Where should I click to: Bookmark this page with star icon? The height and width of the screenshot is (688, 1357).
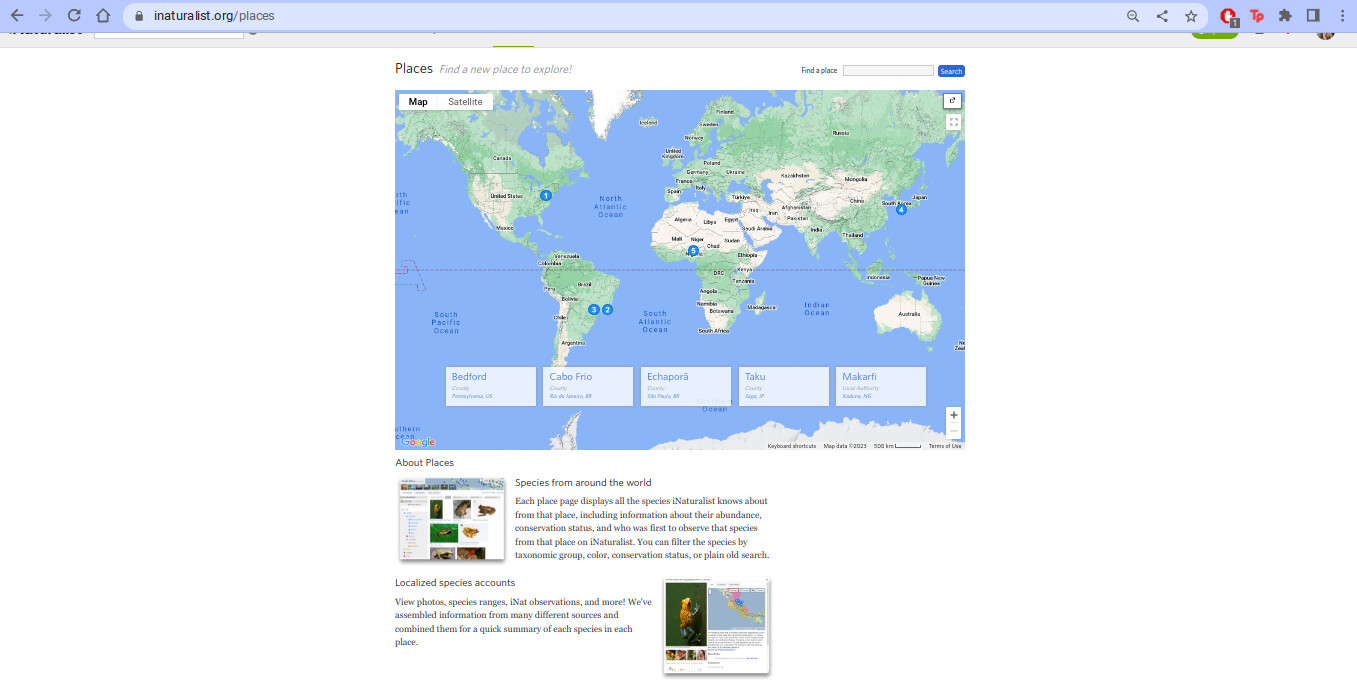click(x=1191, y=16)
